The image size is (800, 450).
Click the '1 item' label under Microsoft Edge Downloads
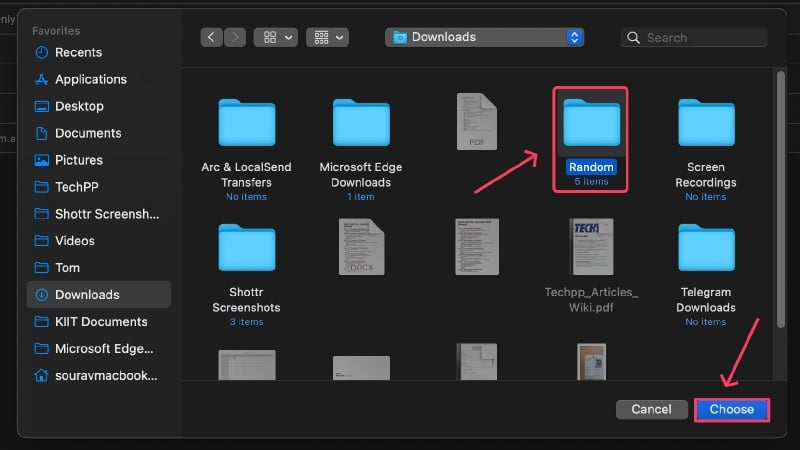[x=361, y=197]
